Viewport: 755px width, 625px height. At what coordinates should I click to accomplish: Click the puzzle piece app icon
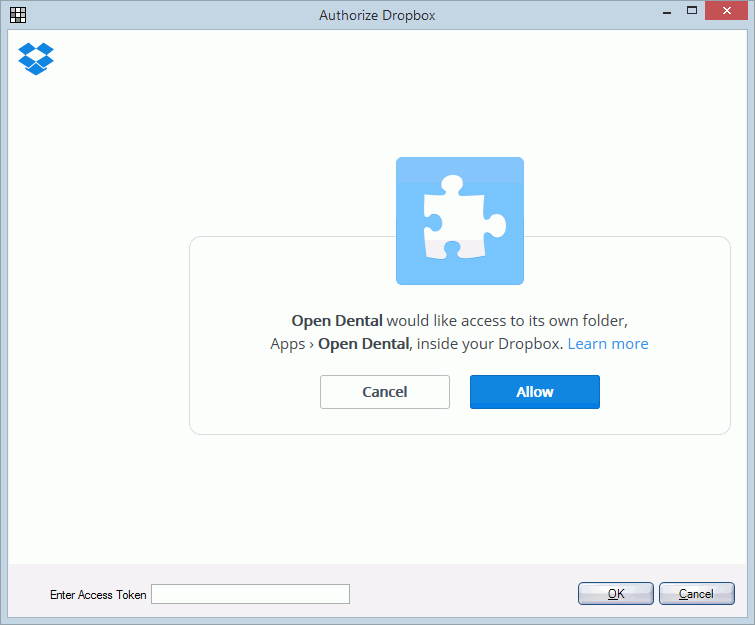click(x=460, y=221)
